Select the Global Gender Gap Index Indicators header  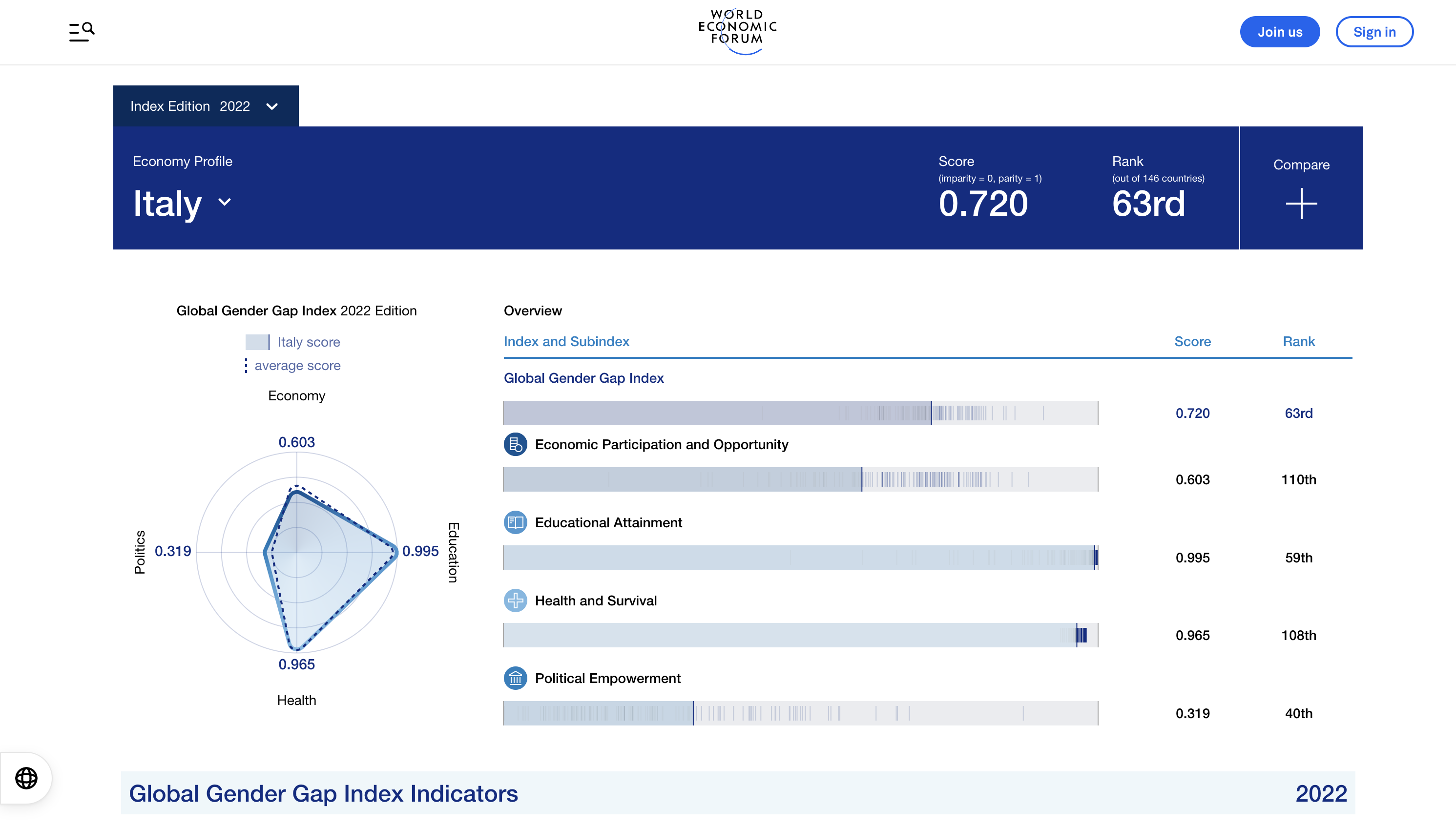pyautogui.click(x=324, y=793)
